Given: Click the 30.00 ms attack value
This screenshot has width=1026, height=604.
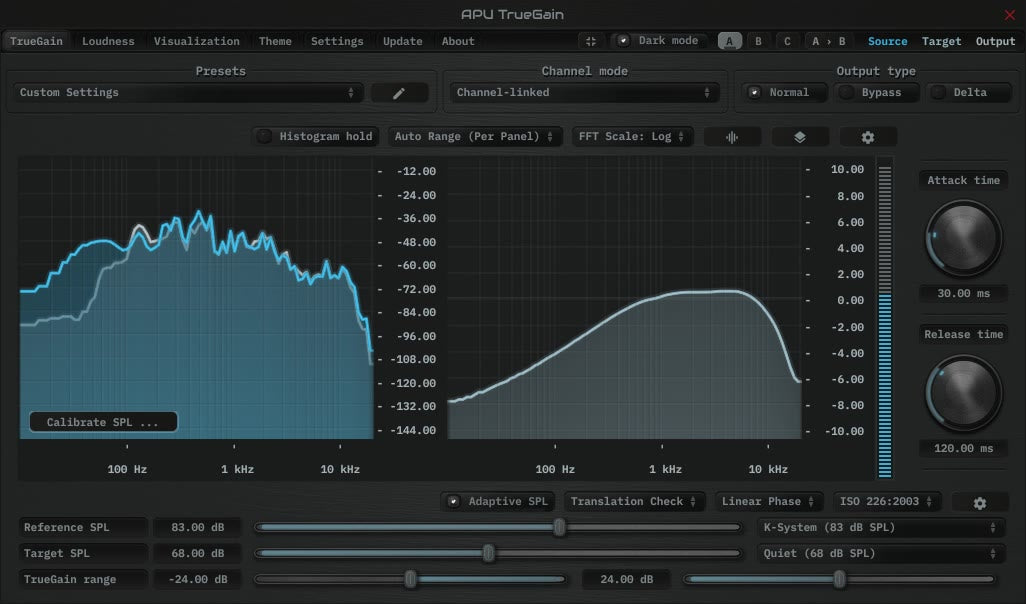Looking at the screenshot, I should click(963, 294).
